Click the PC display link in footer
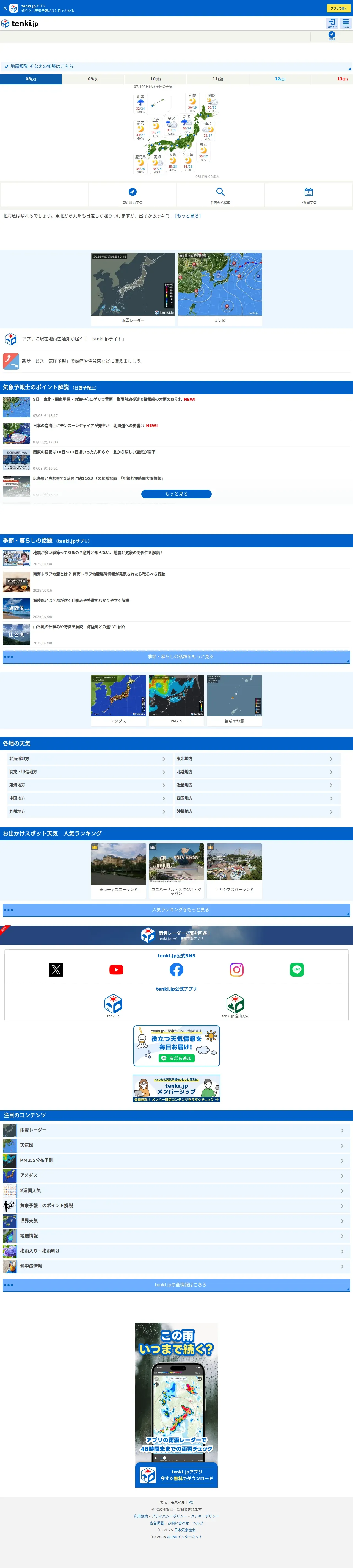The image size is (353, 1568). click(191, 1502)
